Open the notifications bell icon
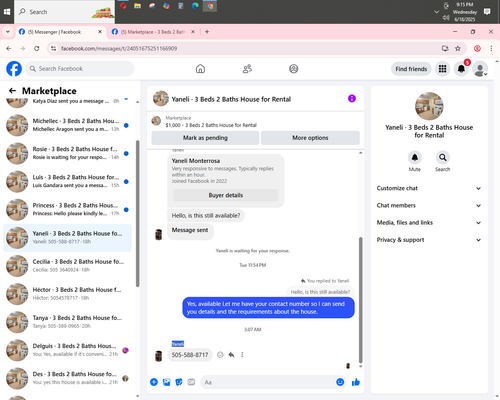Screen dimensions: 500x400 click(461, 69)
